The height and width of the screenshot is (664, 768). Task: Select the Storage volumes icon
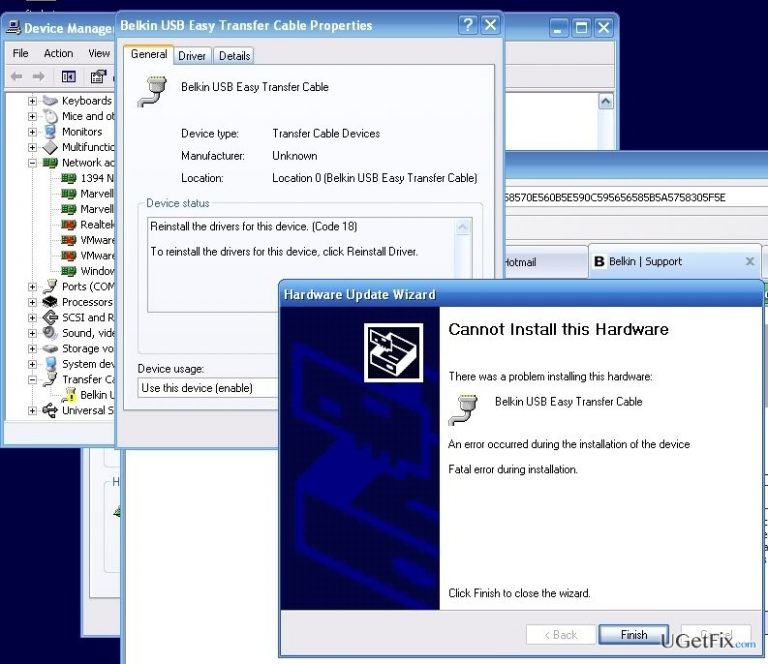tap(50, 349)
